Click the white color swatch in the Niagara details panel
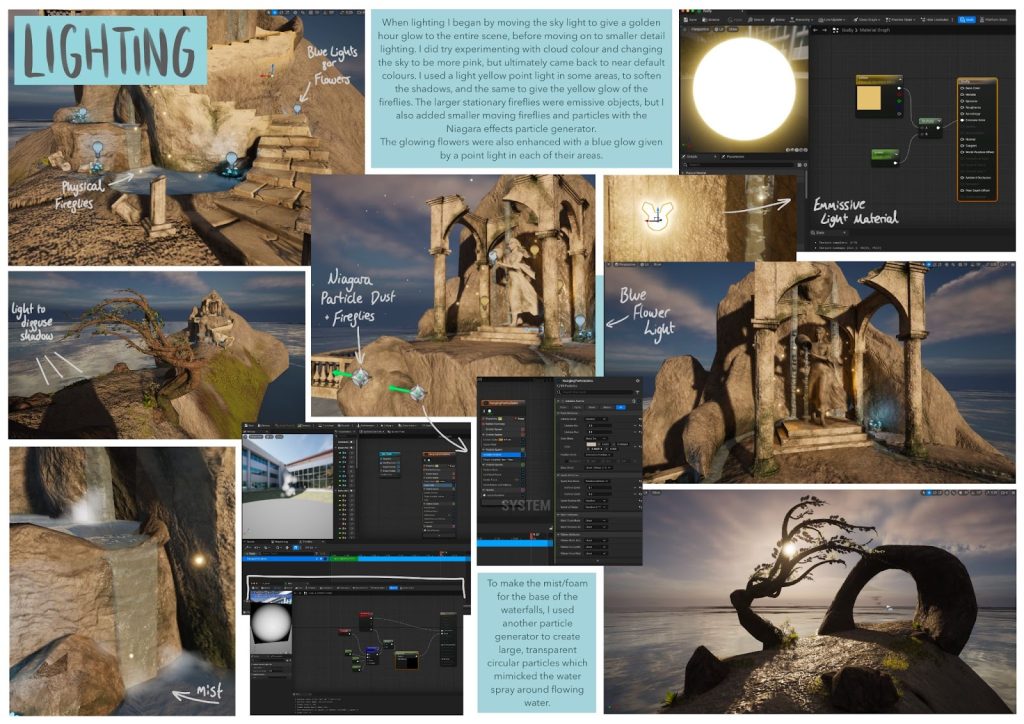This screenshot has height=724, width=1024. [x=591, y=444]
